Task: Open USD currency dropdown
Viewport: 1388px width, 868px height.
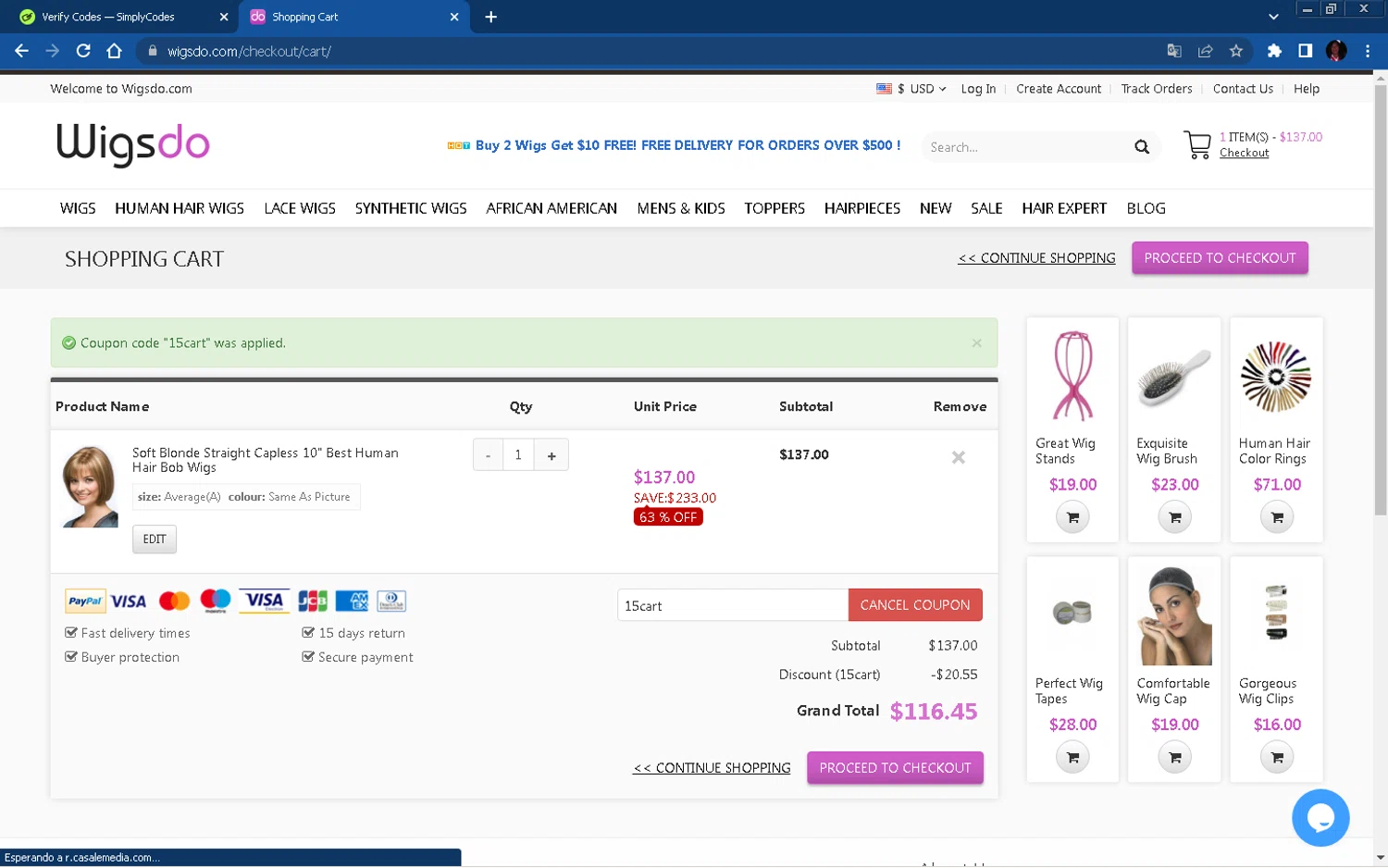Action: (x=911, y=89)
